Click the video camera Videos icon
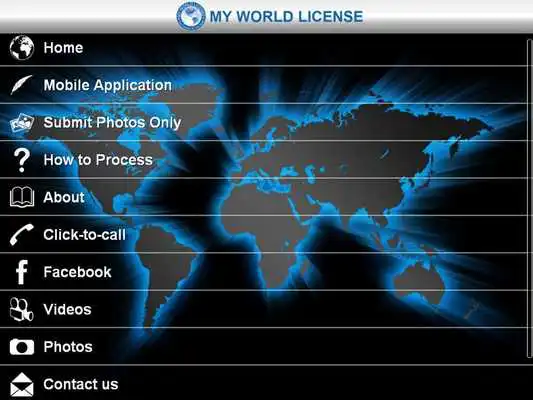 click(x=22, y=310)
